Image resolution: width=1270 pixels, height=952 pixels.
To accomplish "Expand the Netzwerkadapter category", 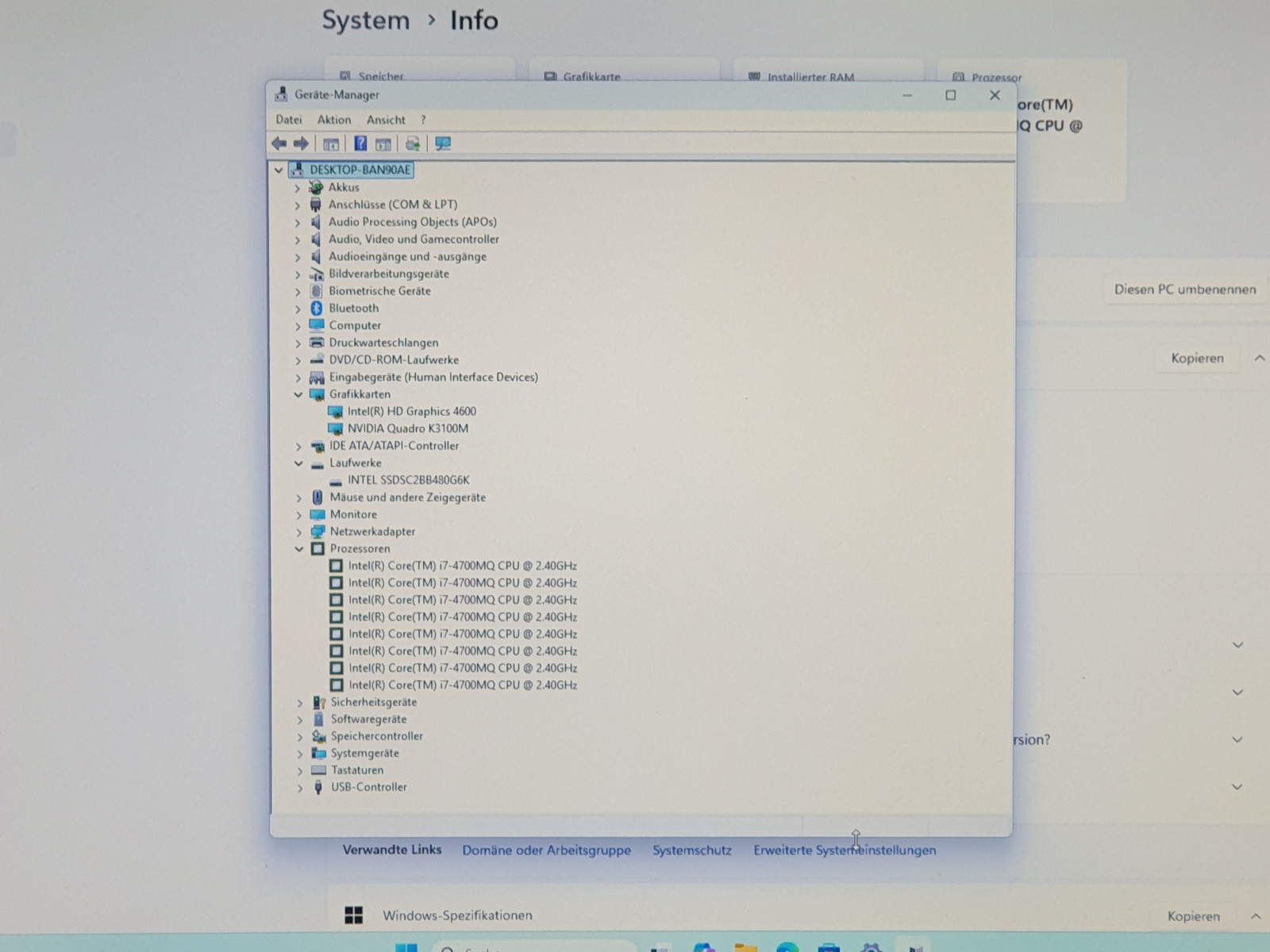I will (x=299, y=532).
